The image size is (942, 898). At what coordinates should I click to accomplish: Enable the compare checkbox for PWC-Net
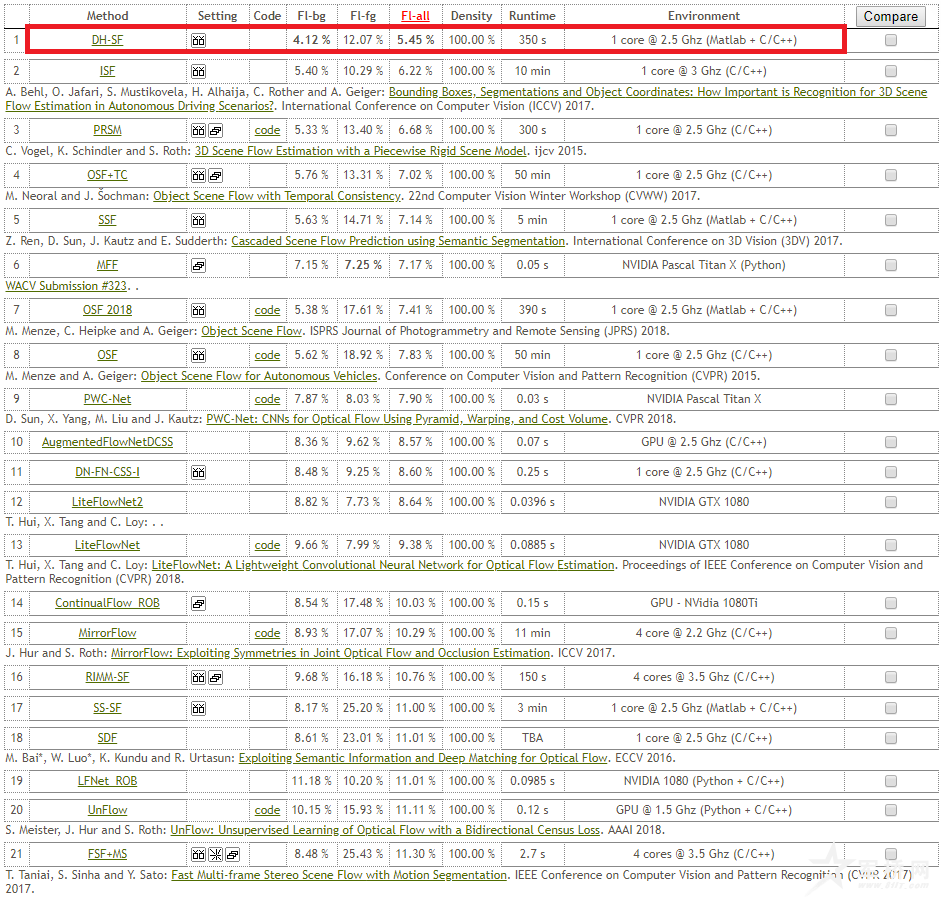pyautogui.click(x=890, y=400)
